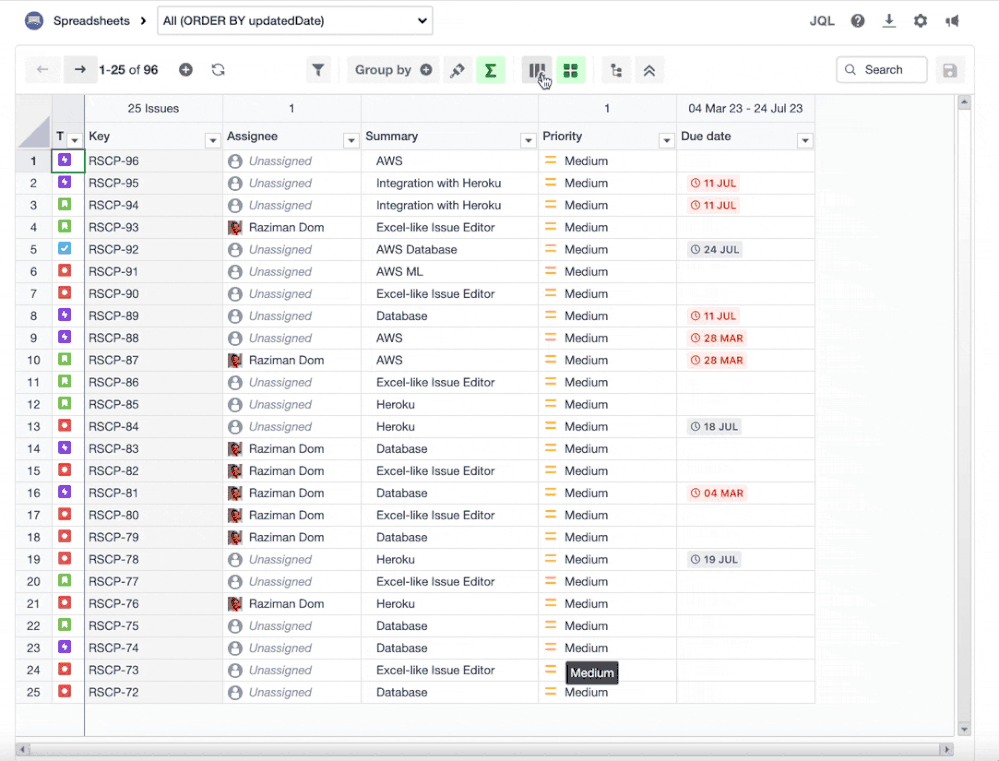Click the Medium priority icon for RSCP-84
This screenshot has height=761, width=999.
[551, 426]
